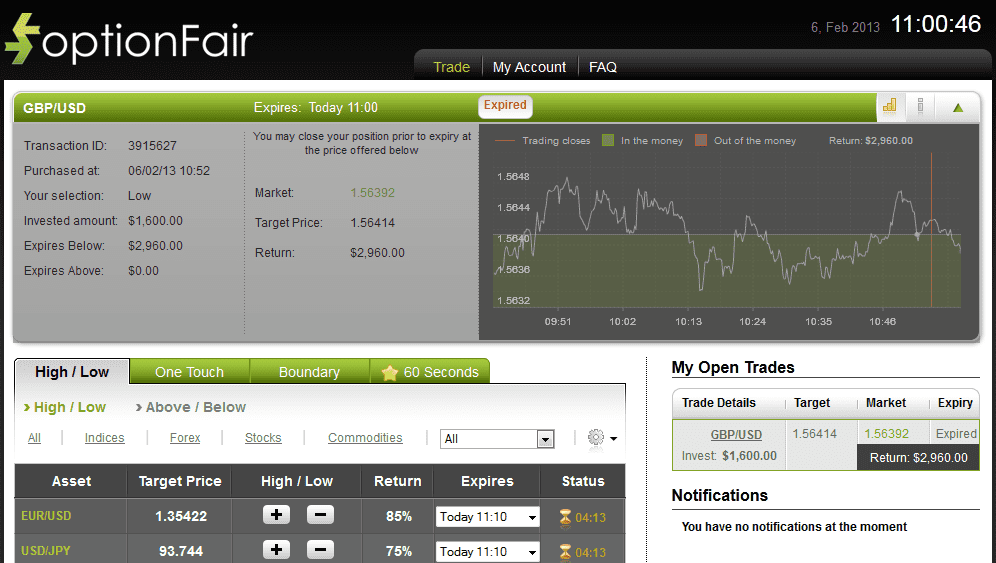Viewport: 996px width, 563px height.
Task: Open the FAQ menu
Action: coord(603,67)
